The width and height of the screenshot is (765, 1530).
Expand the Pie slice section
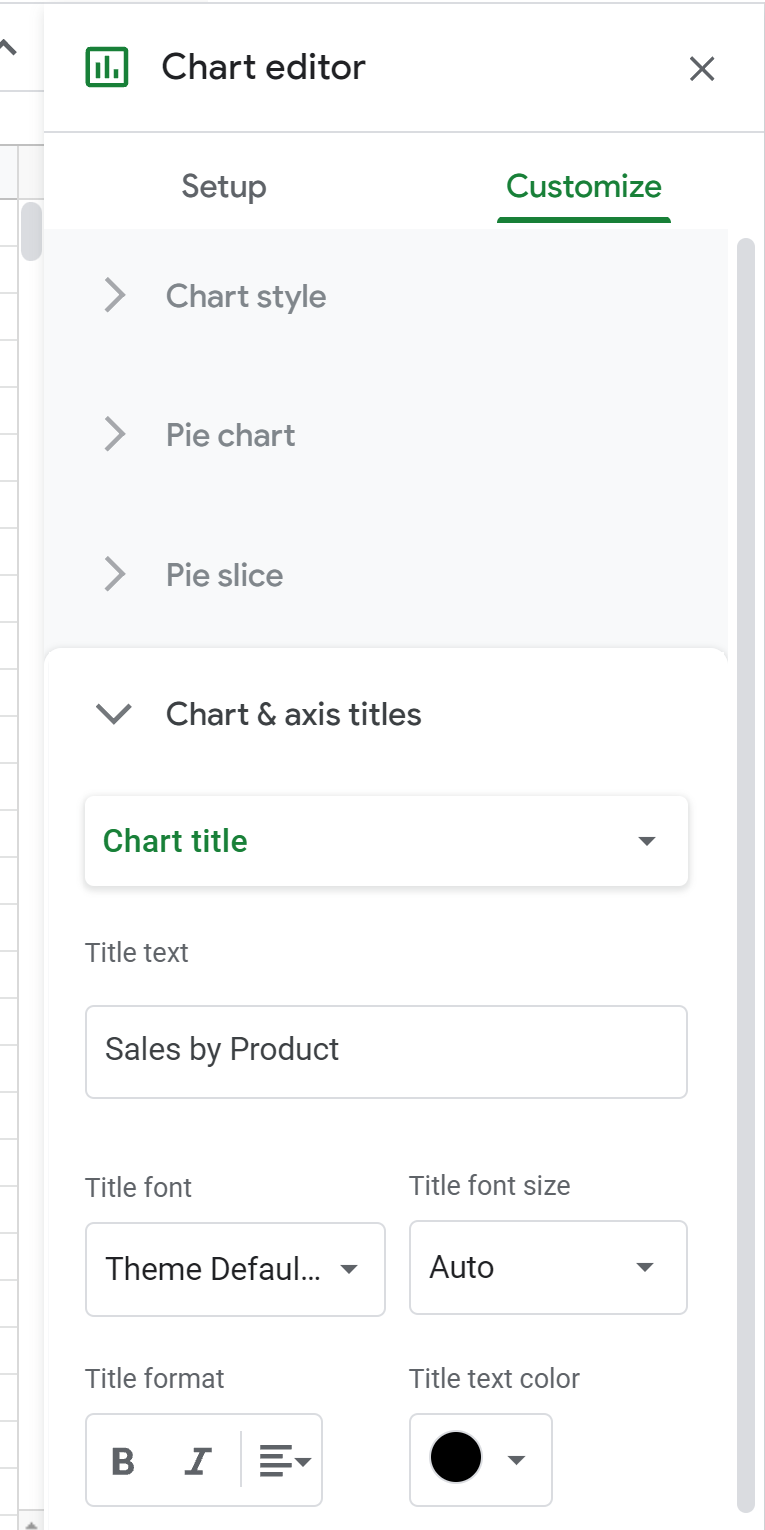224,576
